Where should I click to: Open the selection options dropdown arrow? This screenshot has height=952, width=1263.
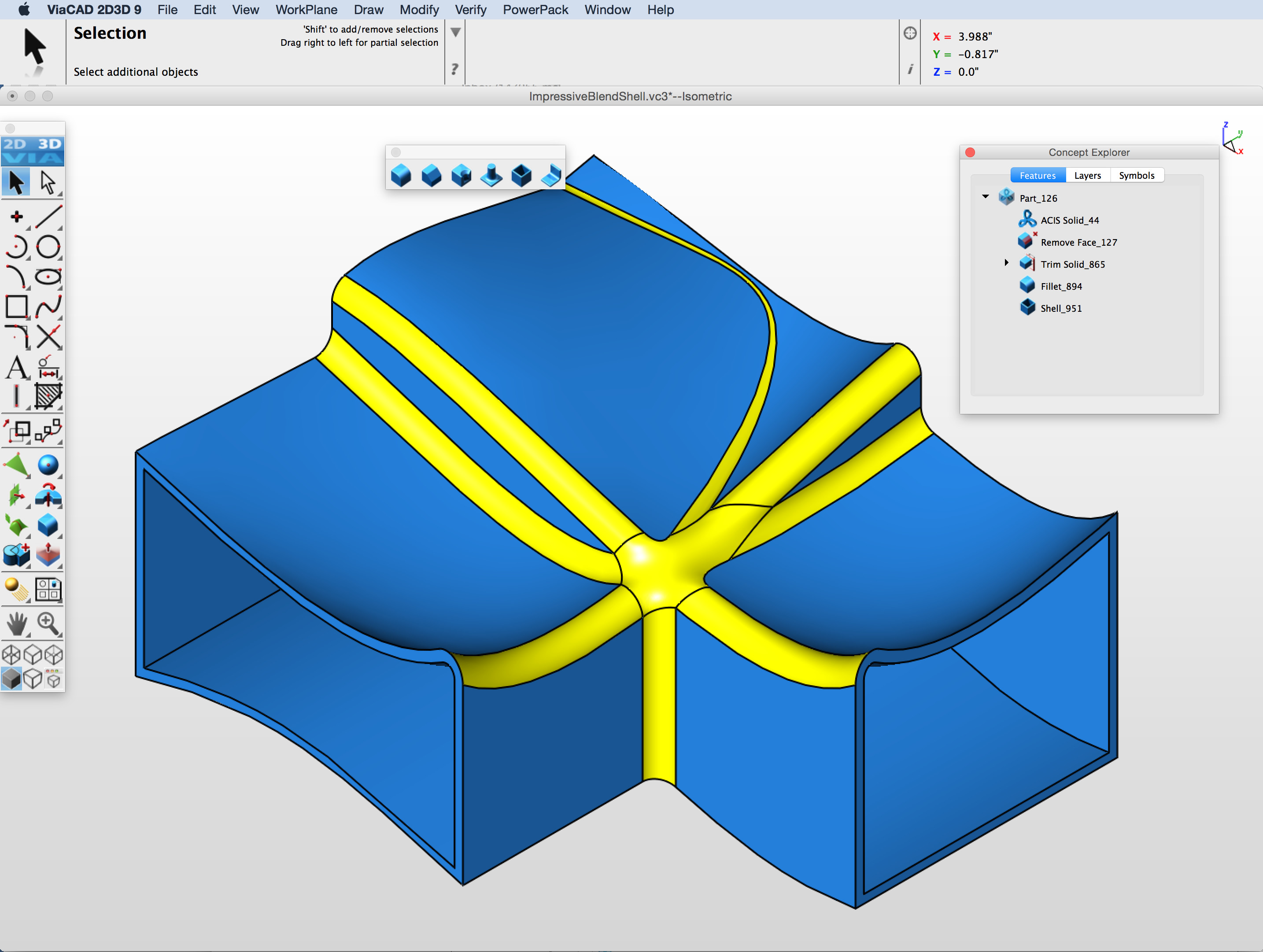(x=455, y=33)
